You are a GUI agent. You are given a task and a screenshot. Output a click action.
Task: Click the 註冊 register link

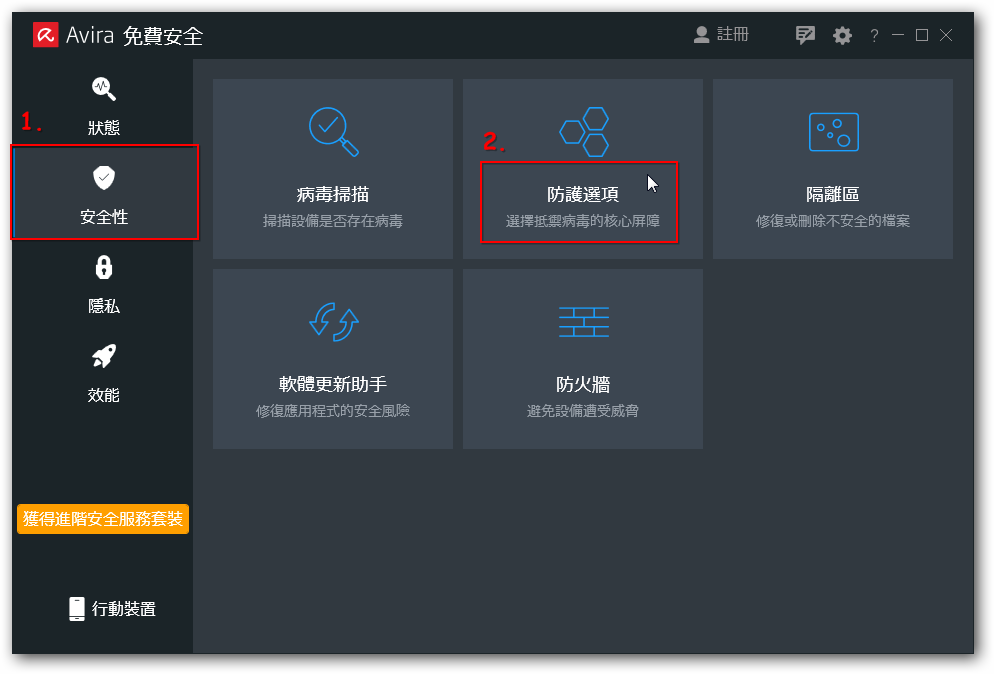[x=722, y=35]
